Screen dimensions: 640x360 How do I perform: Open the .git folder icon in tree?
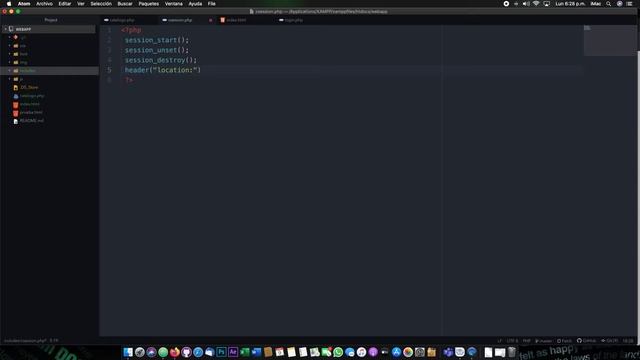(16, 37)
